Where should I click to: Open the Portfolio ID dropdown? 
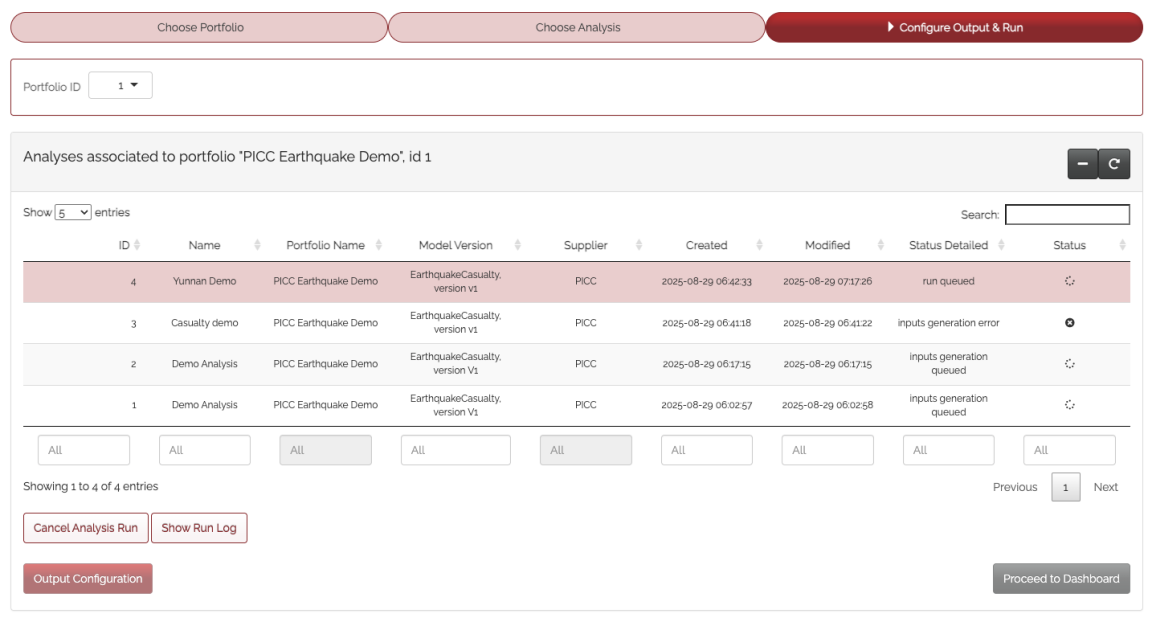pyautogui.click(x=120, y=86)
